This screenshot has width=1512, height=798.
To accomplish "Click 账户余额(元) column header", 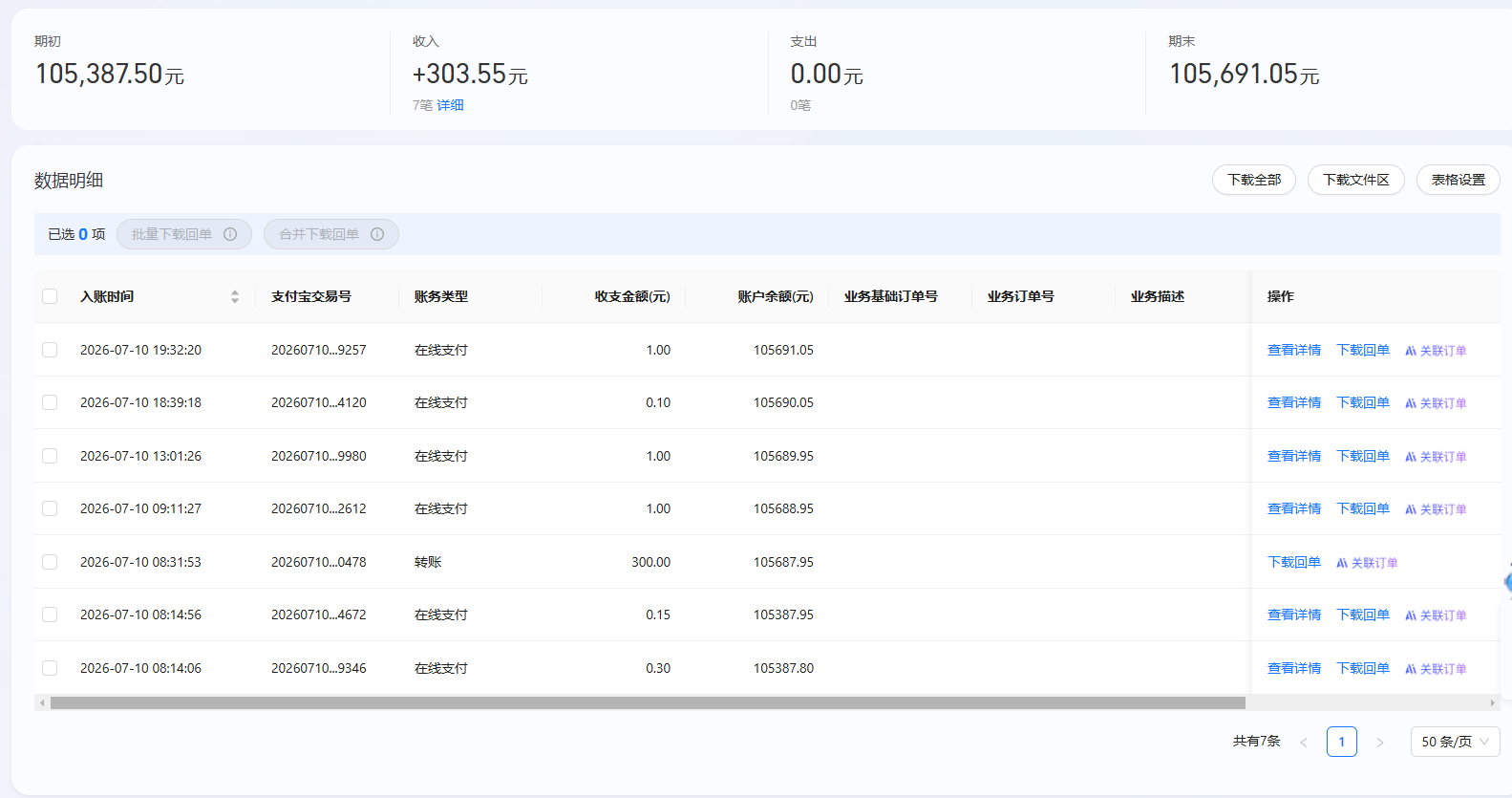I will coord(776,296).
